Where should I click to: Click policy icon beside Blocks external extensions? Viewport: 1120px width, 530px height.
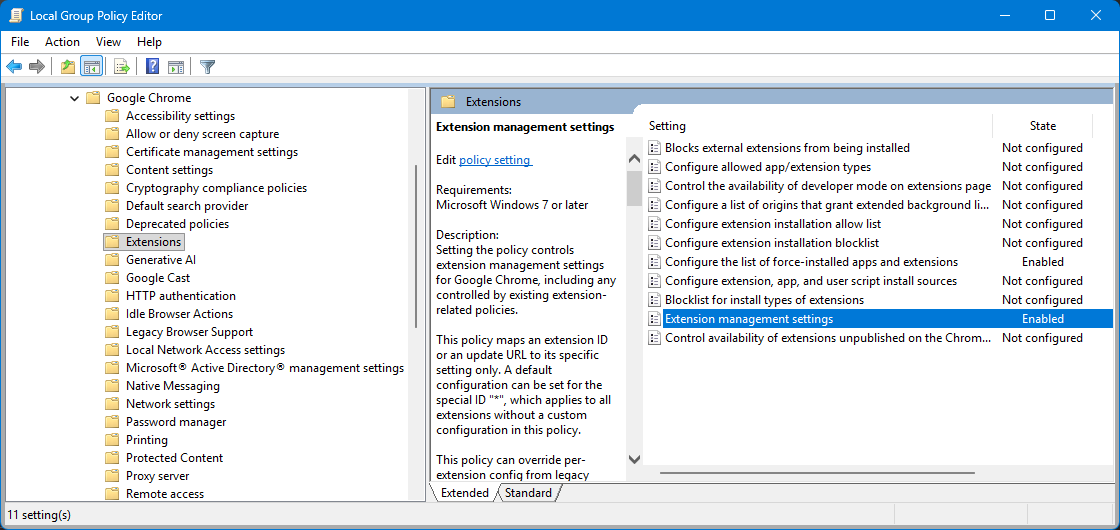point(654,148)
